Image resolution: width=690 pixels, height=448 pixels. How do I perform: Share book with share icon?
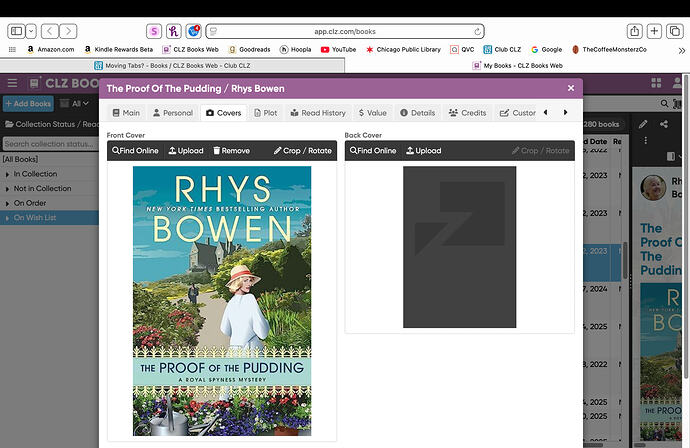pos(664,125)
